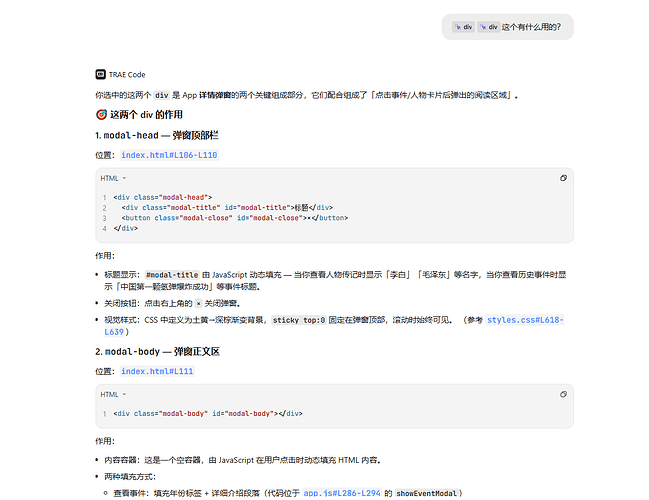Click the bullet starting 视觉样式
Screen dimensions: 649x500
tap(334, 326)
